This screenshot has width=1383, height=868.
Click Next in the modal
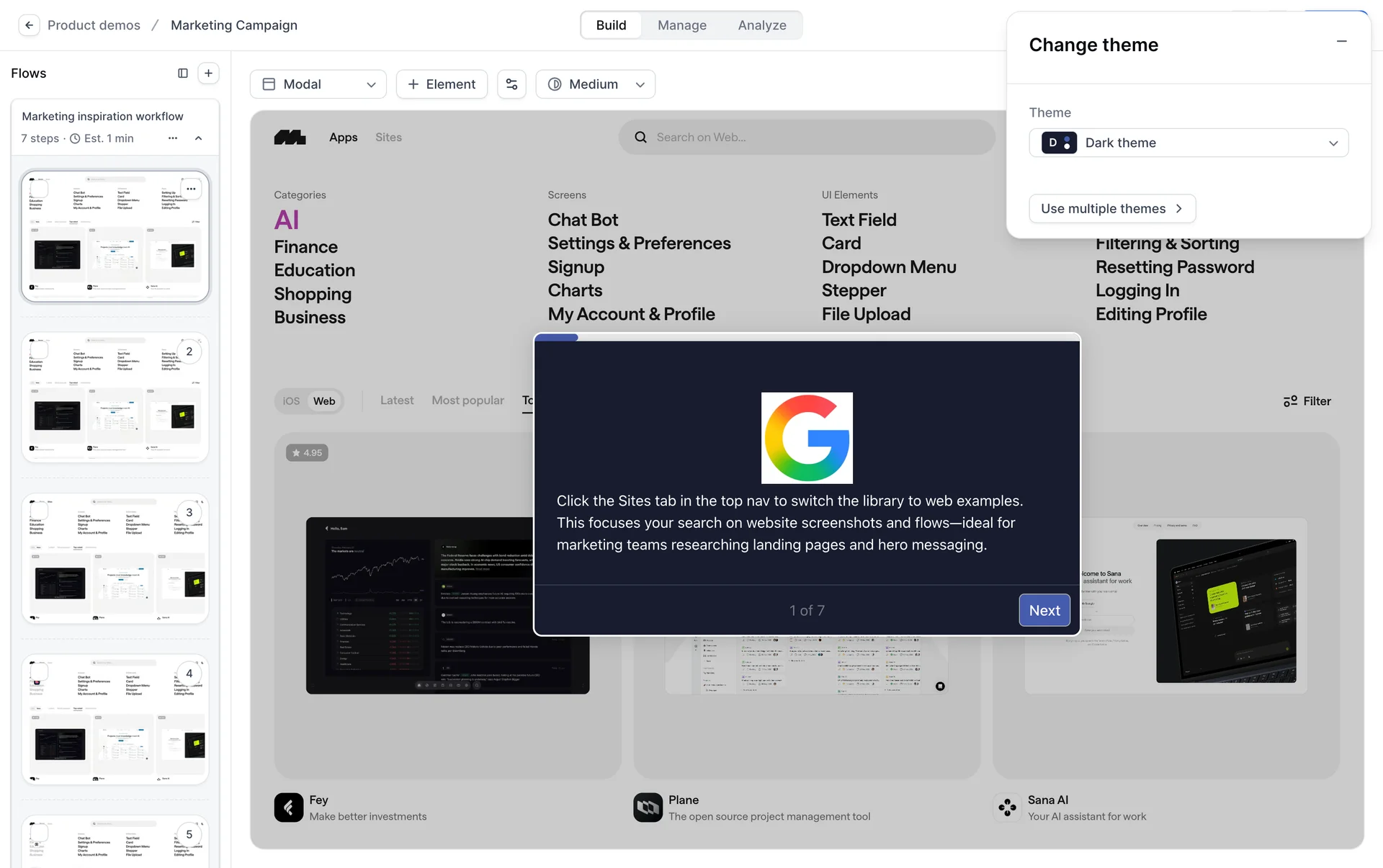coord(1044,610)
